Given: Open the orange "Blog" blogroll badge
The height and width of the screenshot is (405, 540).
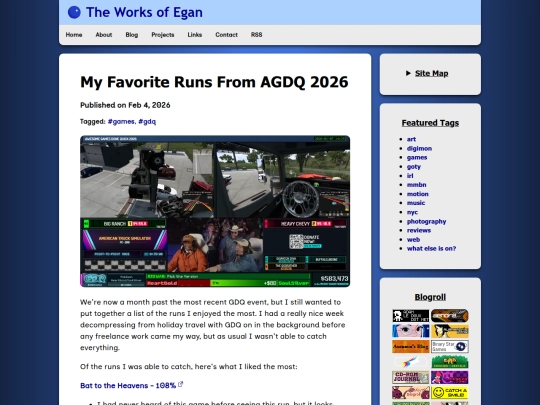Looking at the screenshot, I should point(411,346).
